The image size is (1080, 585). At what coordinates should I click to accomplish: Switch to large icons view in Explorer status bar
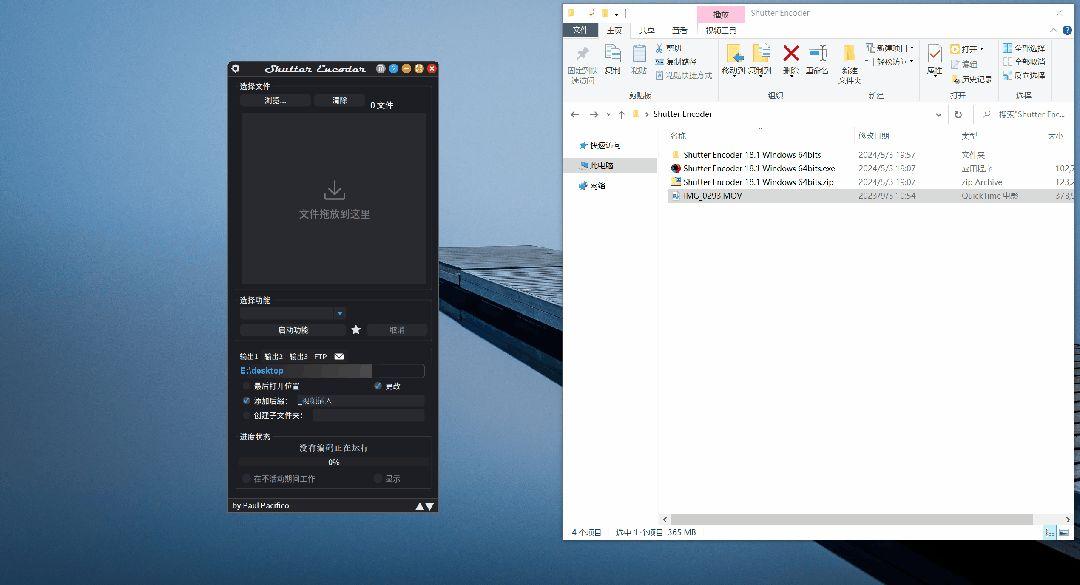point(1064,533)
